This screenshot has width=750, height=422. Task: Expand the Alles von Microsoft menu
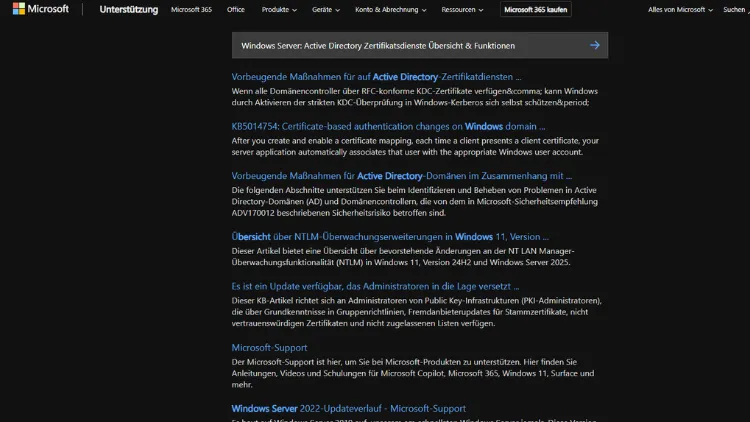pos(680,10)
